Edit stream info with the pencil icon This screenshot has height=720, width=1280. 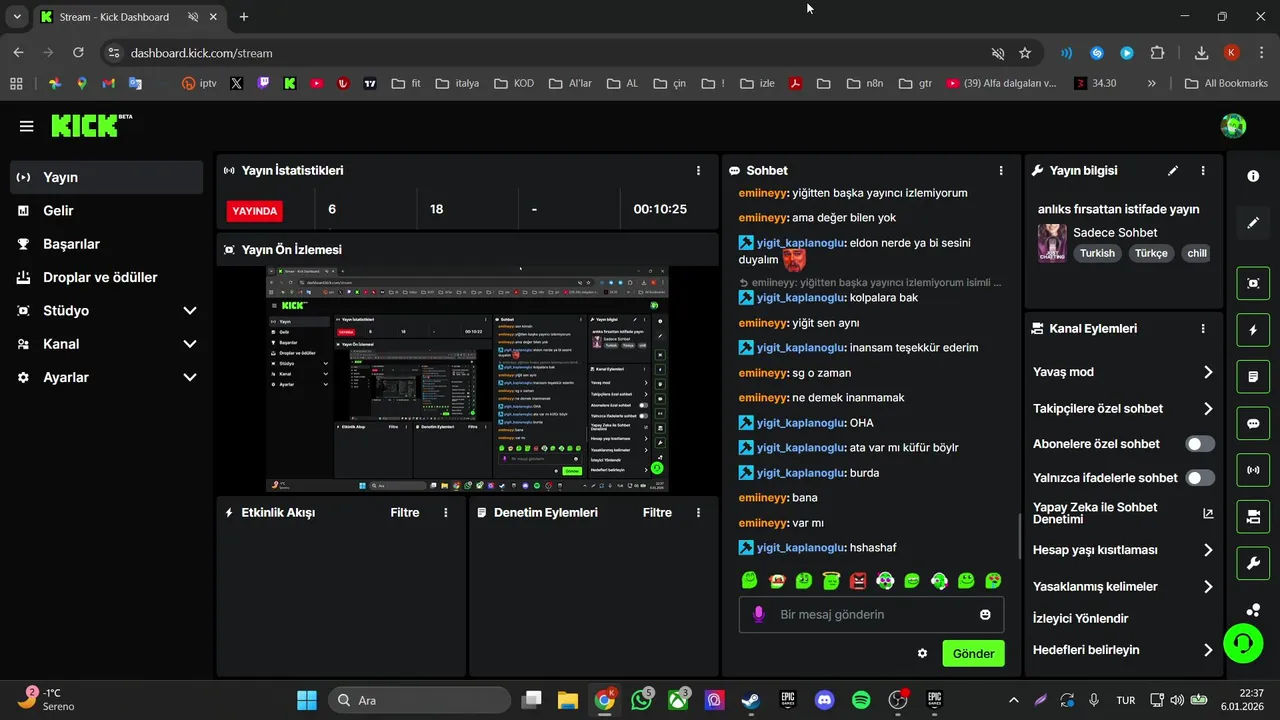pos(1173,171)
